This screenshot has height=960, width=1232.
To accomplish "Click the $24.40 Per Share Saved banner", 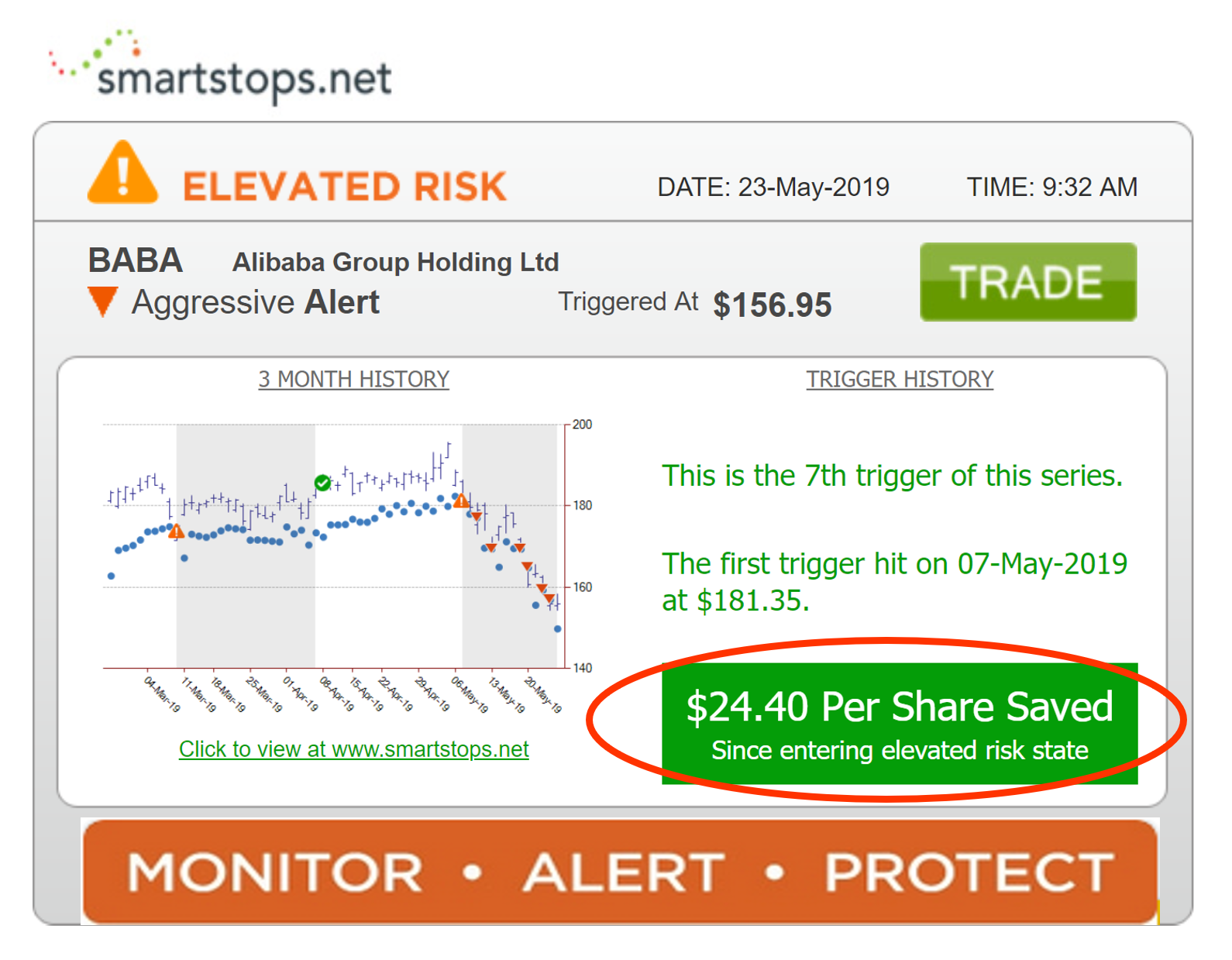I will click(x=899, y=723).
